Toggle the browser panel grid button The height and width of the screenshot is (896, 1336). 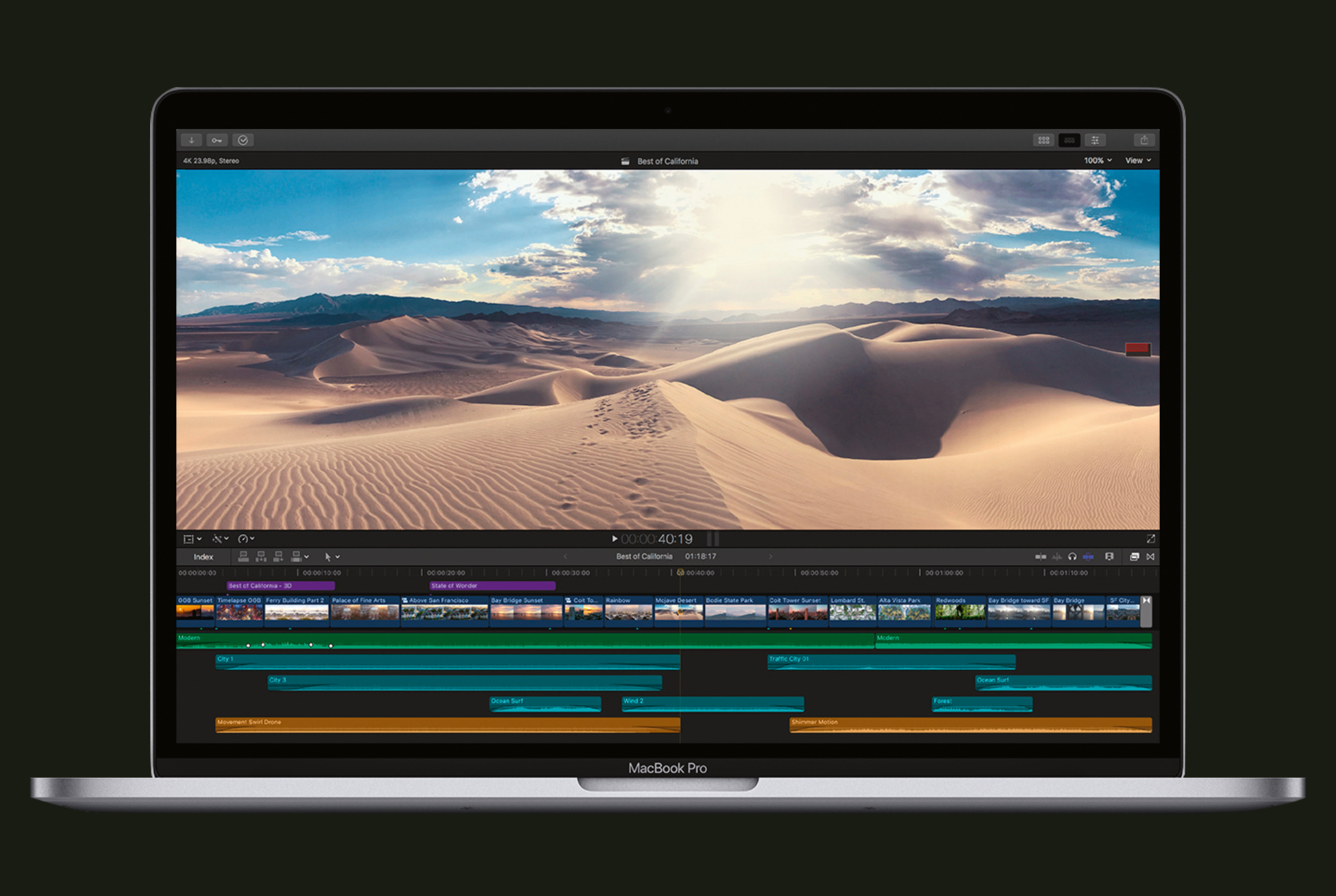[x=1044, y=140]
